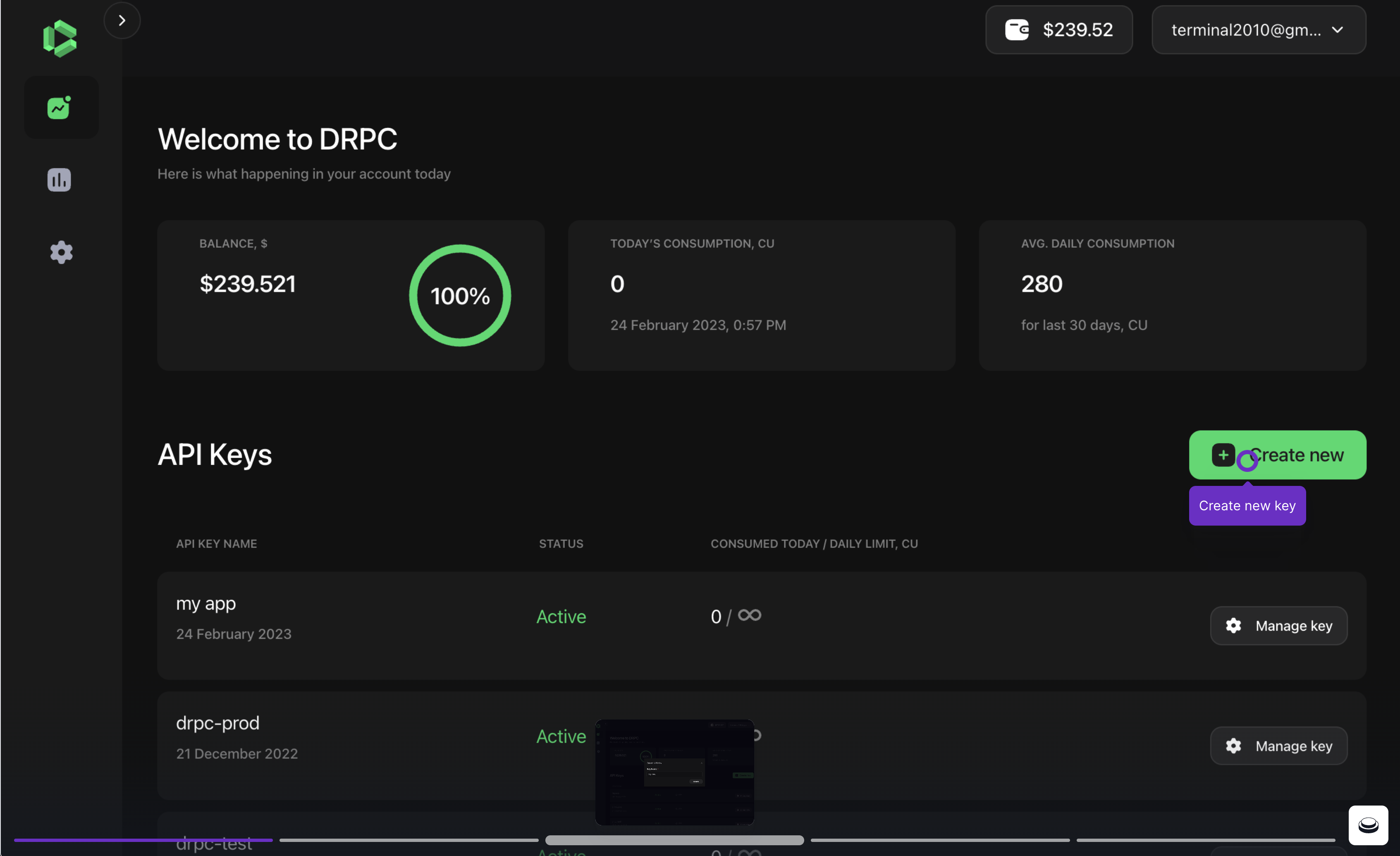Click the 100% balance progress ring
Screen dimensions: 1400x856
click(460, 296)
